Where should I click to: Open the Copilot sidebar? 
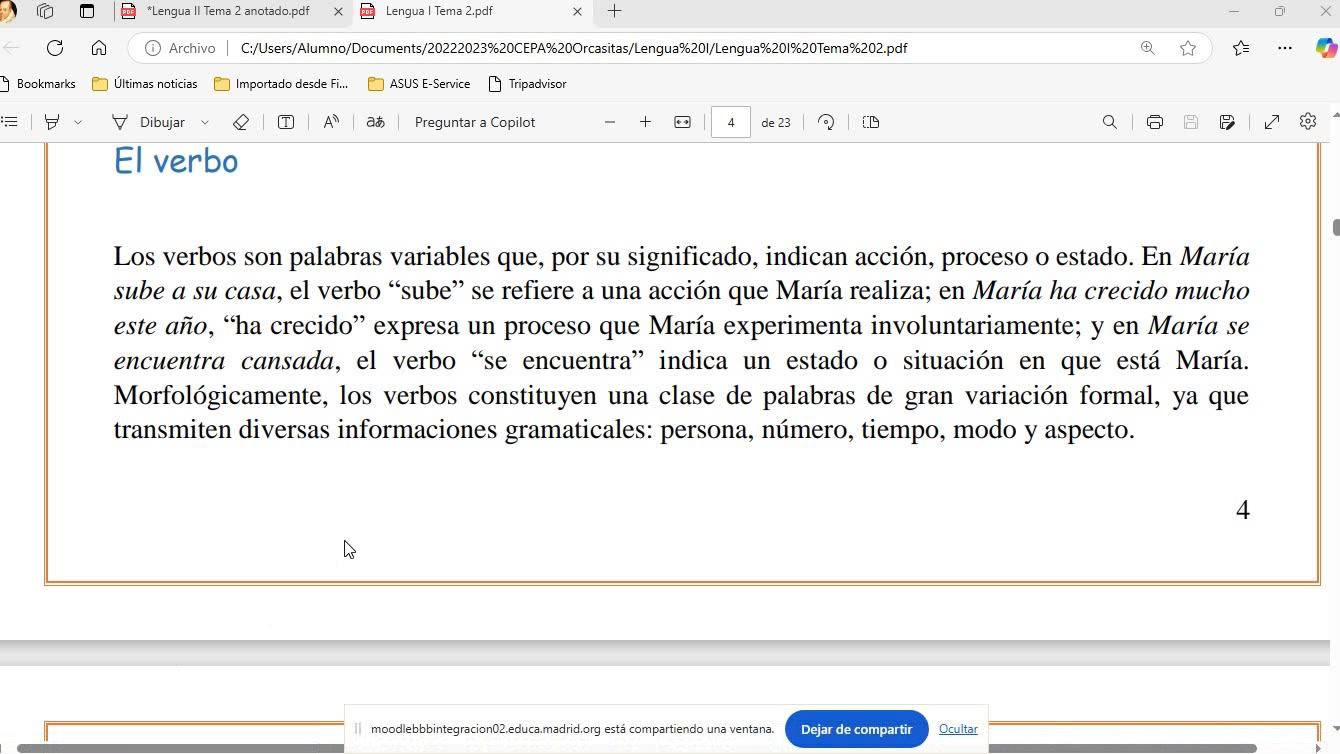click(1326, 48)
